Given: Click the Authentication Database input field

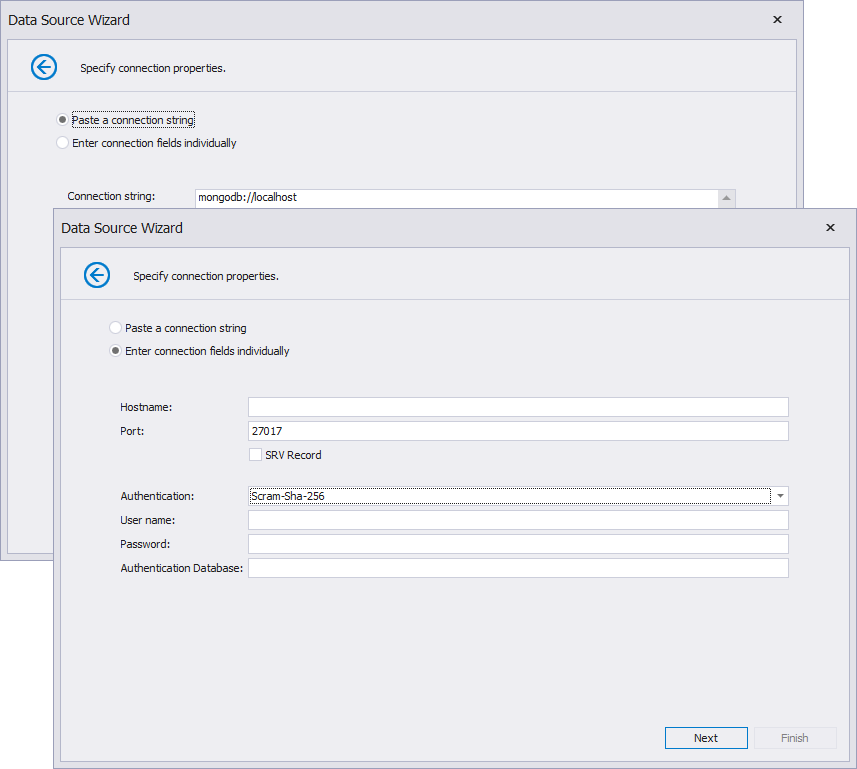Looking at the screenshot, I should (518, 568).
